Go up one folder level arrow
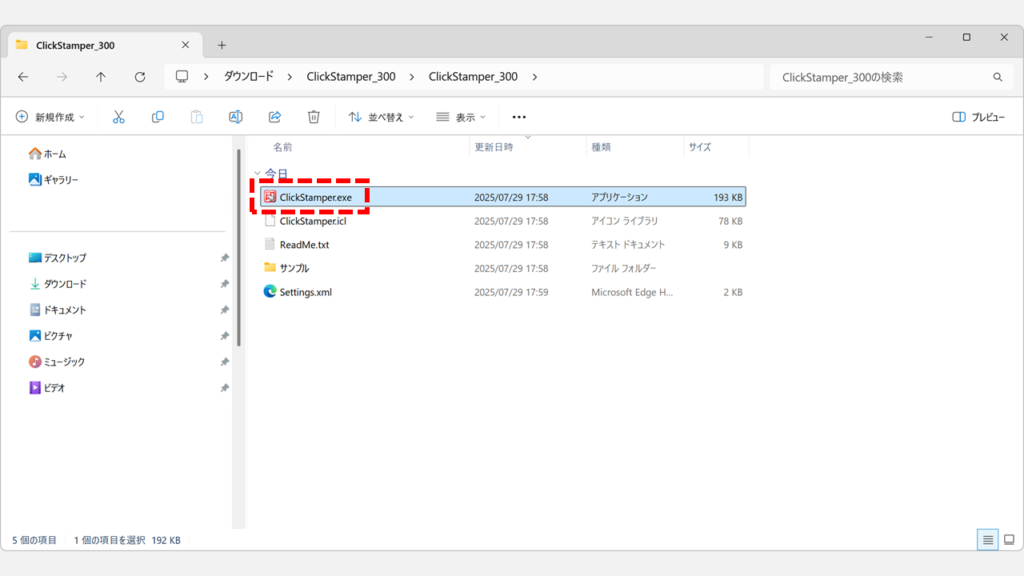 pos(101,77)
